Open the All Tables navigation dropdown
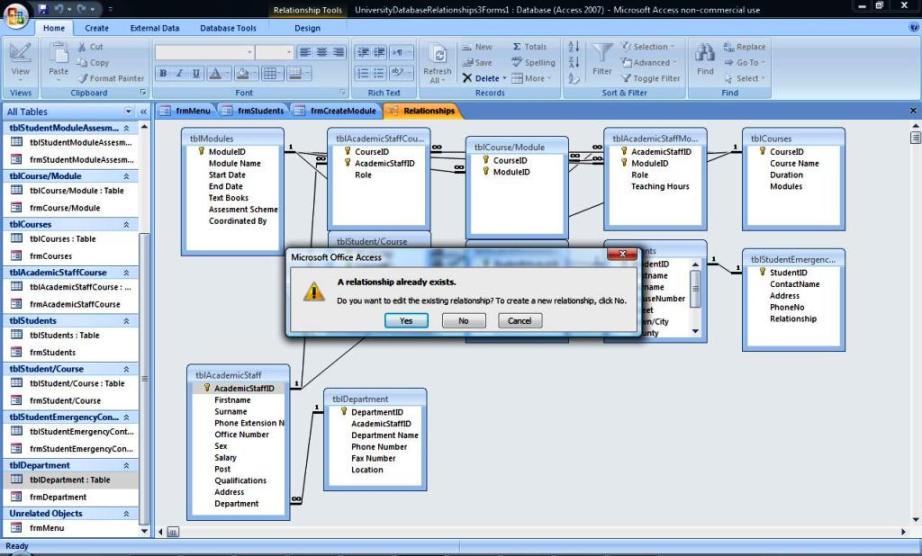This screenshot has height=556, width=922. (128, 111)
